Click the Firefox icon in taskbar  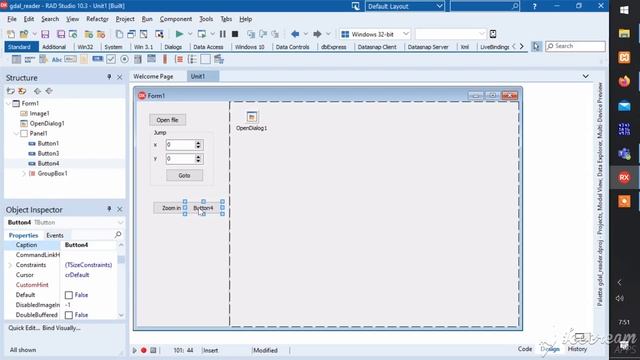click(x=624, y=81)
